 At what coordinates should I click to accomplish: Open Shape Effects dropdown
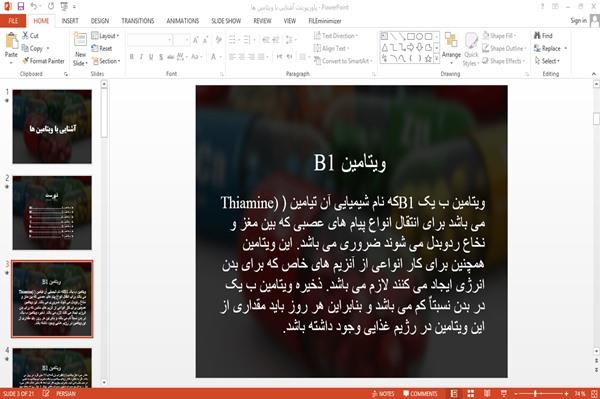[503, 61]
